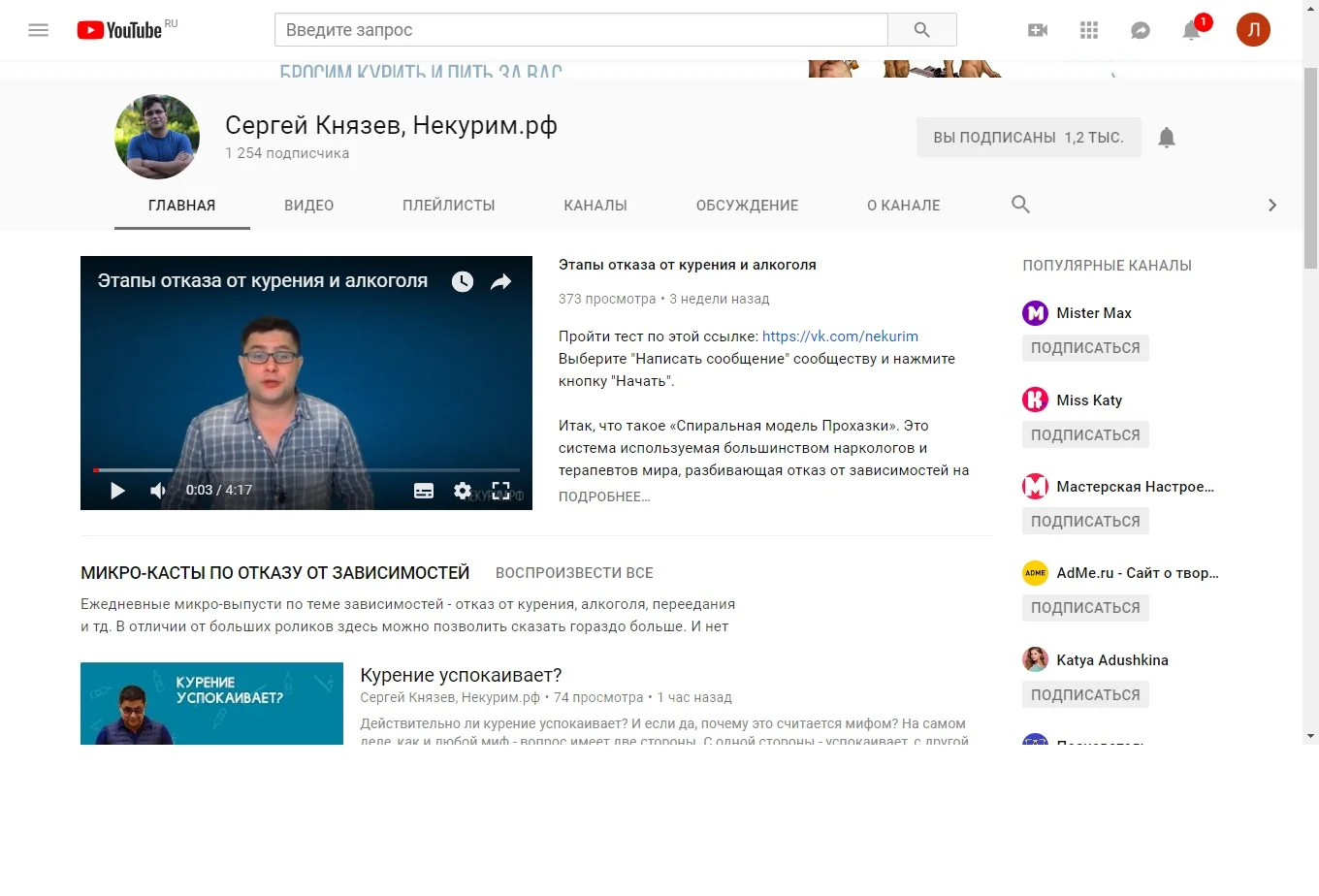Screen dimensions: 1319x896
Task: Open the Курение успокаивает? video title
Action: (x=461, y=675)
